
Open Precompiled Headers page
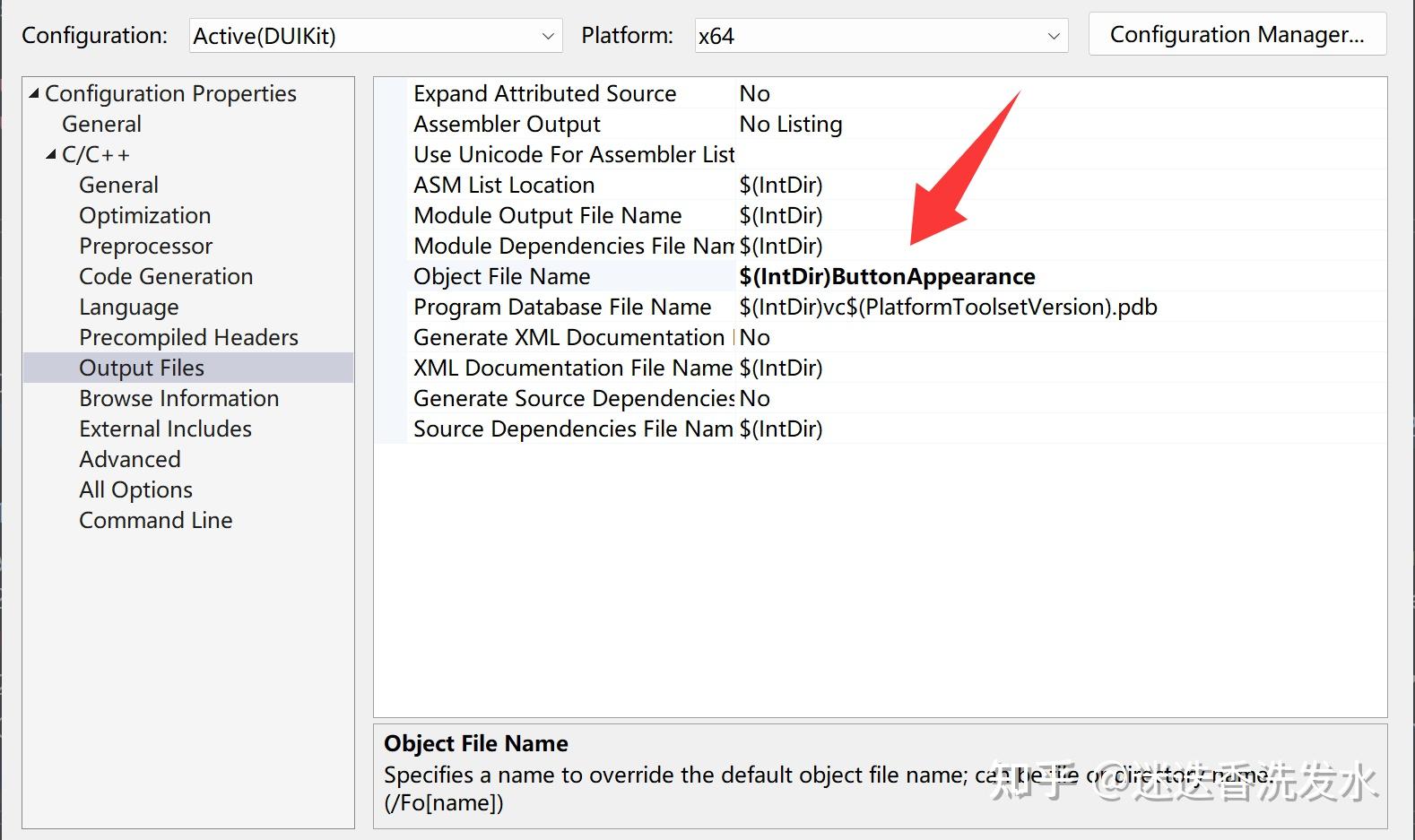[188, 337]
